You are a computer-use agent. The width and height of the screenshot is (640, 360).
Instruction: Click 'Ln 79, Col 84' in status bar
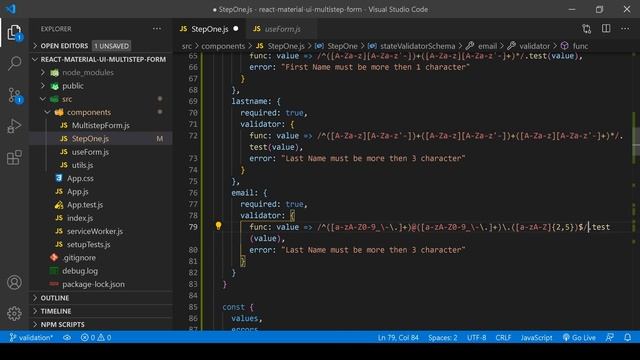398,338
